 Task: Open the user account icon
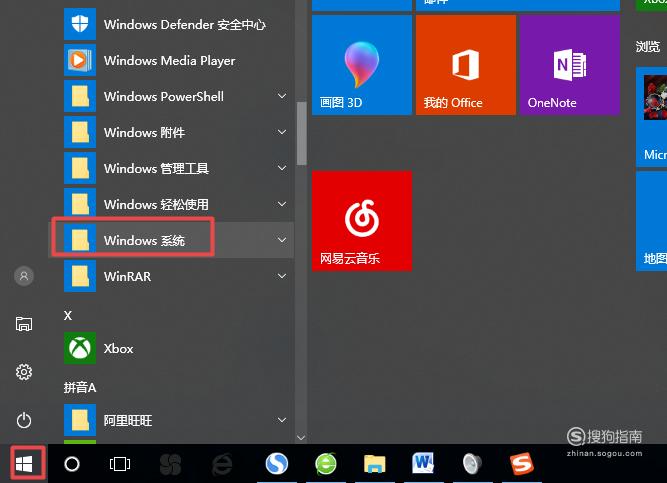(x=24, y=276)
